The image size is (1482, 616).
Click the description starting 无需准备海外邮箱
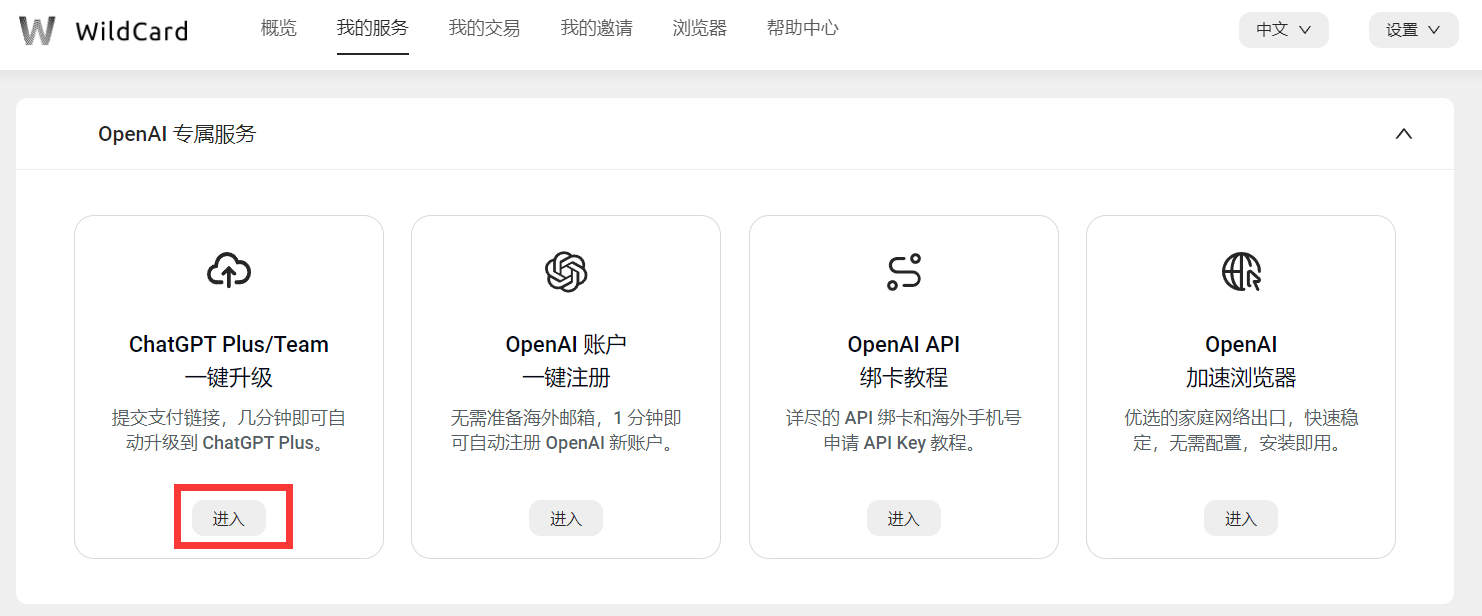[566, 430]
